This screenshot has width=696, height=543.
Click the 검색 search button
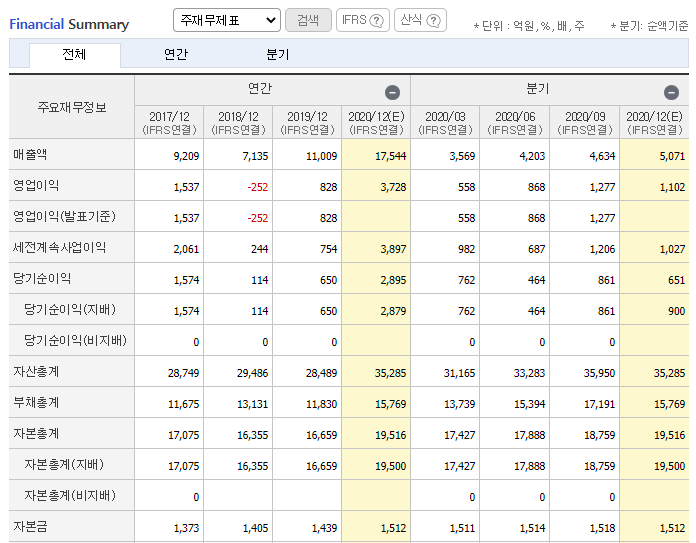[x=308, y=20]
